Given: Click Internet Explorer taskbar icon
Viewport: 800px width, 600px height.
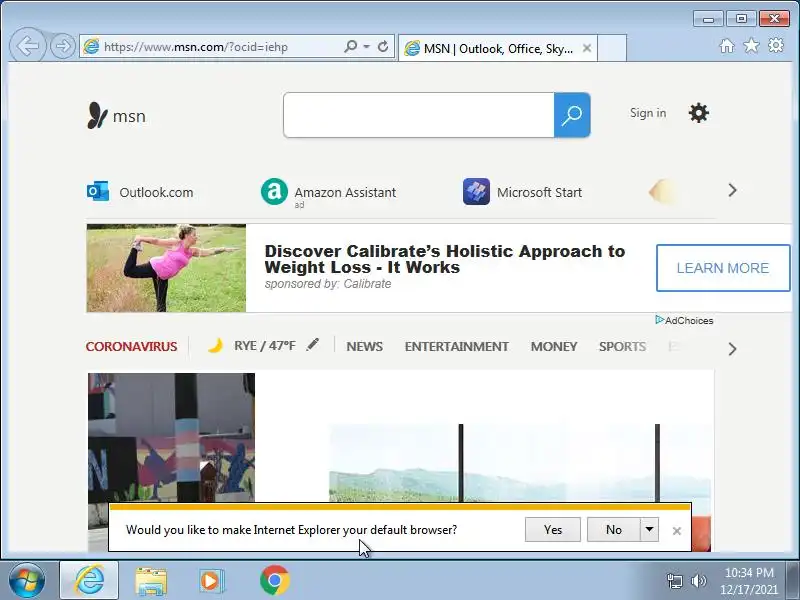Looking at the screenshot, I should pos(89,580).
